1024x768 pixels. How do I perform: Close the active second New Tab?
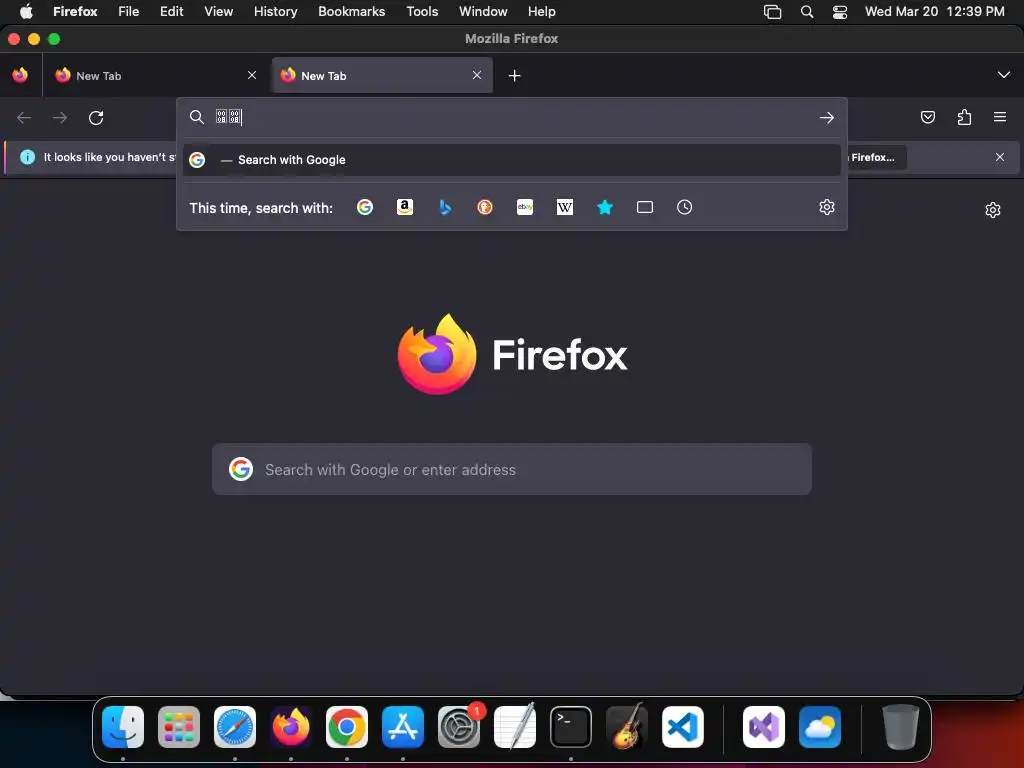coord(477,75)
